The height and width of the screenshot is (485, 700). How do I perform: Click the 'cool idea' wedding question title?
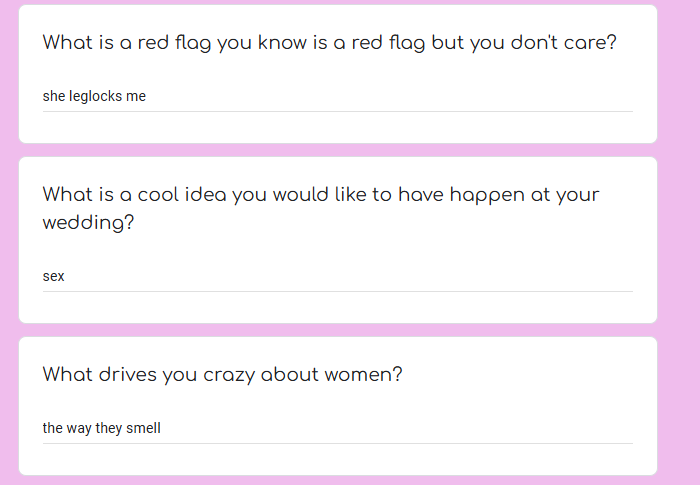pyautogui.click(x=320, y=195)
